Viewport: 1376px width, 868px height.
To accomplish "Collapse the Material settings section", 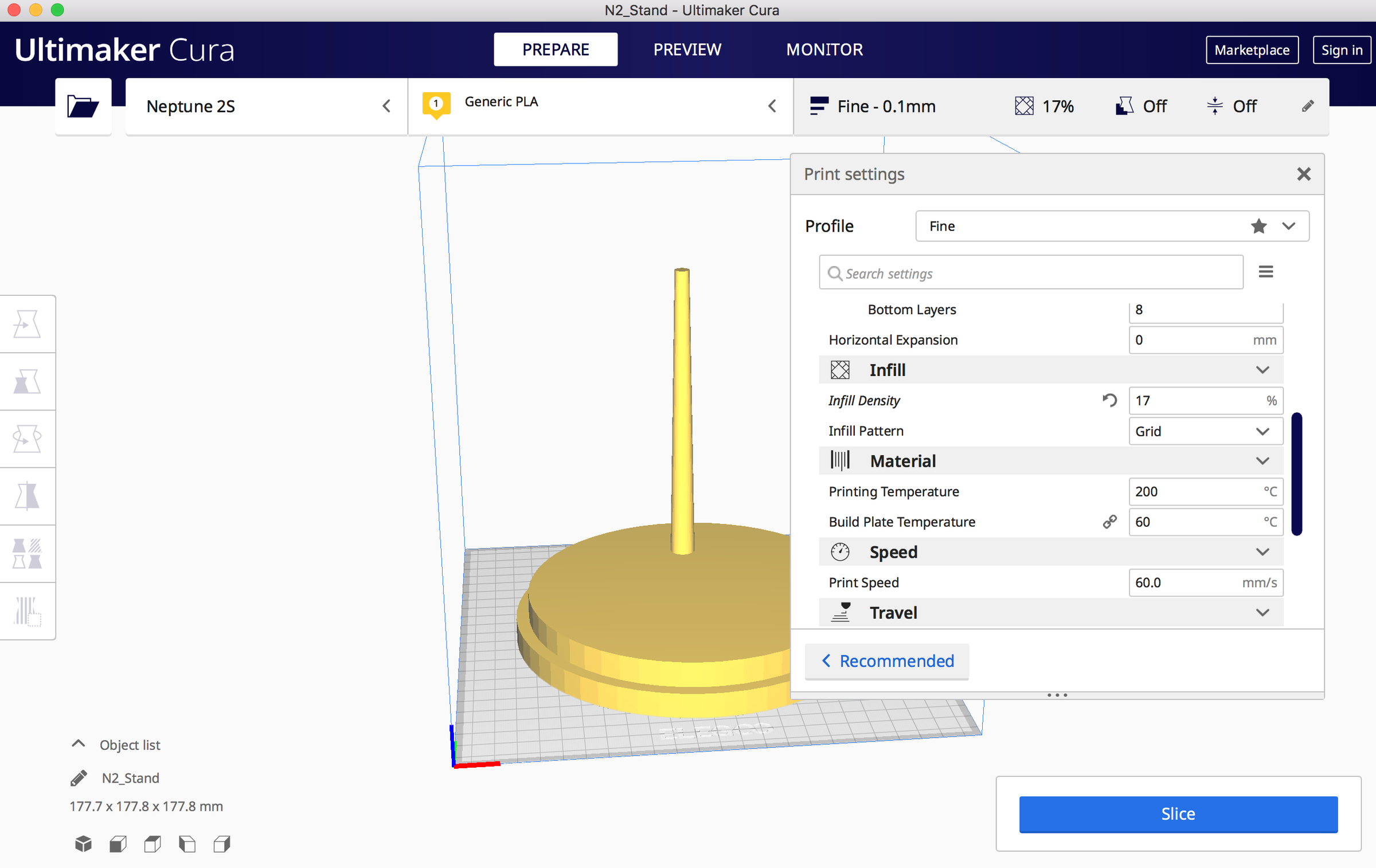I will 1262,461.
